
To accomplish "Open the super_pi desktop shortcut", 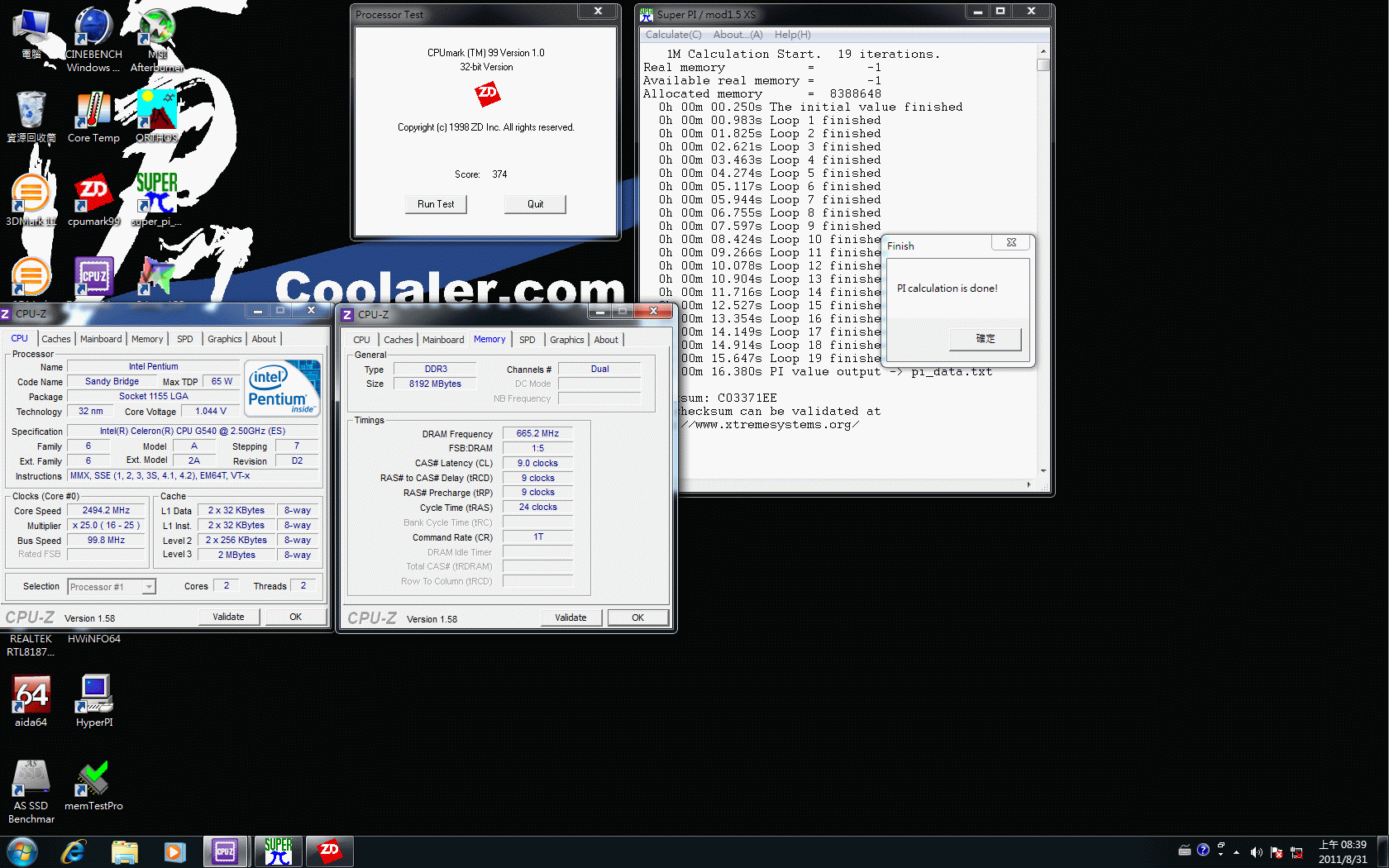I will click(x=156, y=200).
